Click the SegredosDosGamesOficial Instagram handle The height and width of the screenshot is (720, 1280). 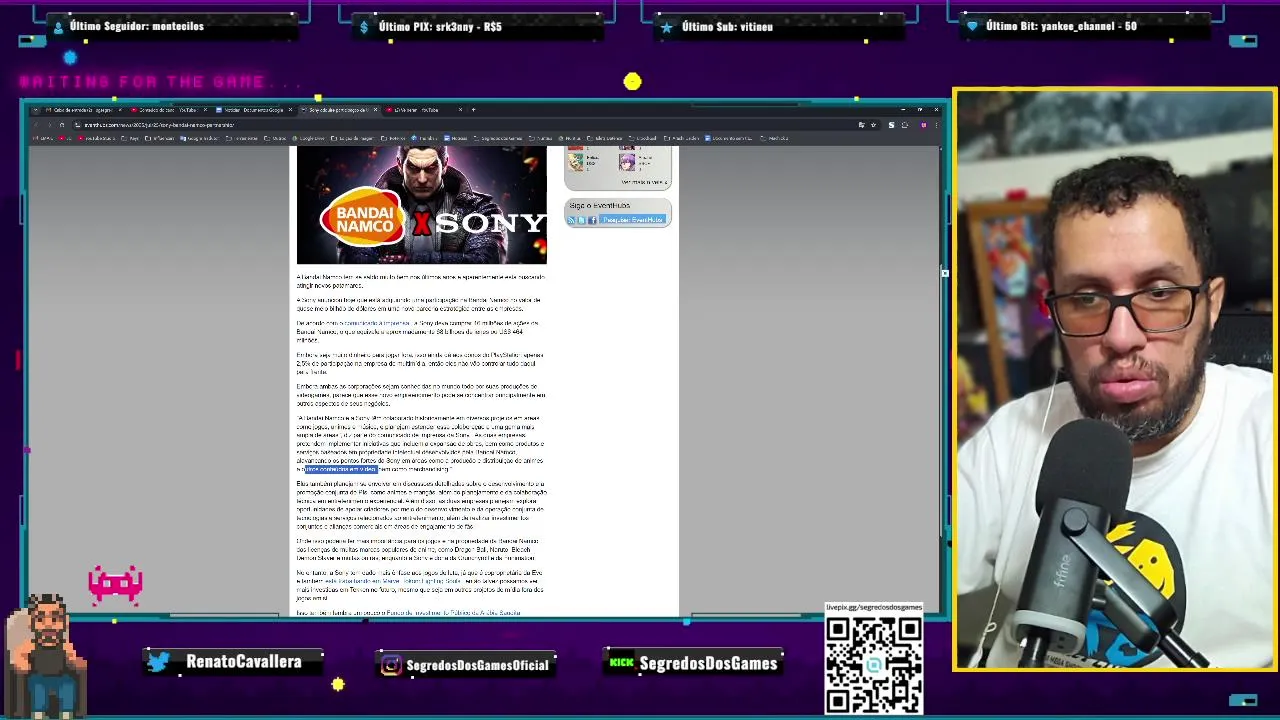coord(478,665)
